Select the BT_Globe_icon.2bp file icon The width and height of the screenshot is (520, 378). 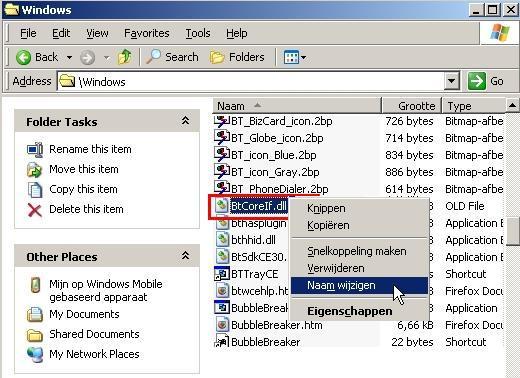coord(222,138)
